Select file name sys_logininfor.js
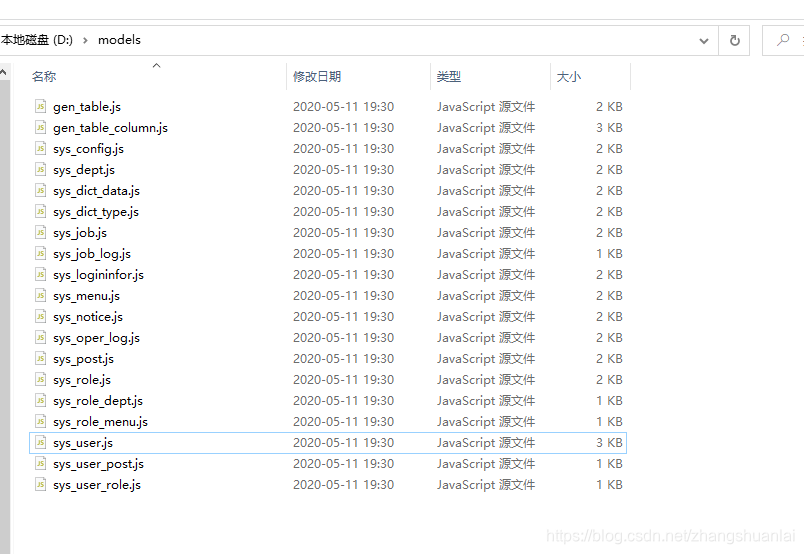 [x=98, y=275]
